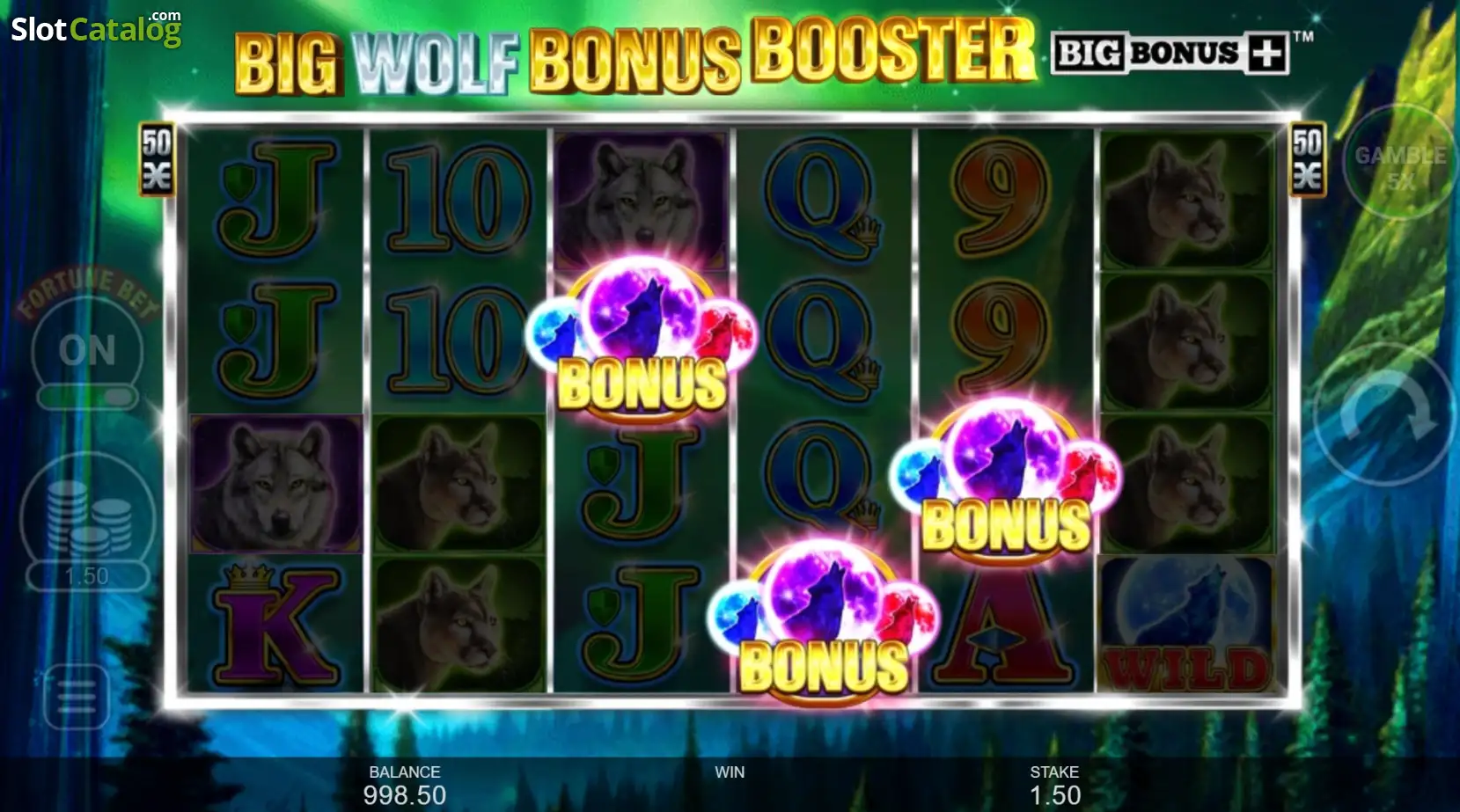Viewport: 1460px width, 812px height.
Task: Click the wolf symbol atop reel three
Action: [x=641, y=199]
